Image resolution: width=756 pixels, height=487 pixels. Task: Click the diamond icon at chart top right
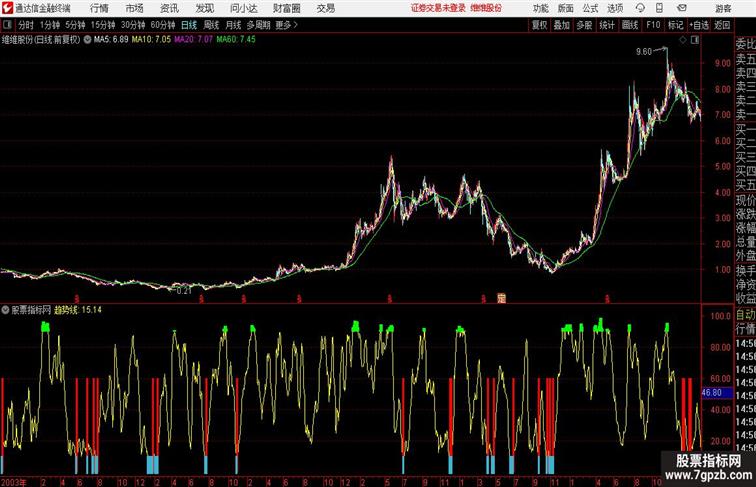(x=683, y=40)
